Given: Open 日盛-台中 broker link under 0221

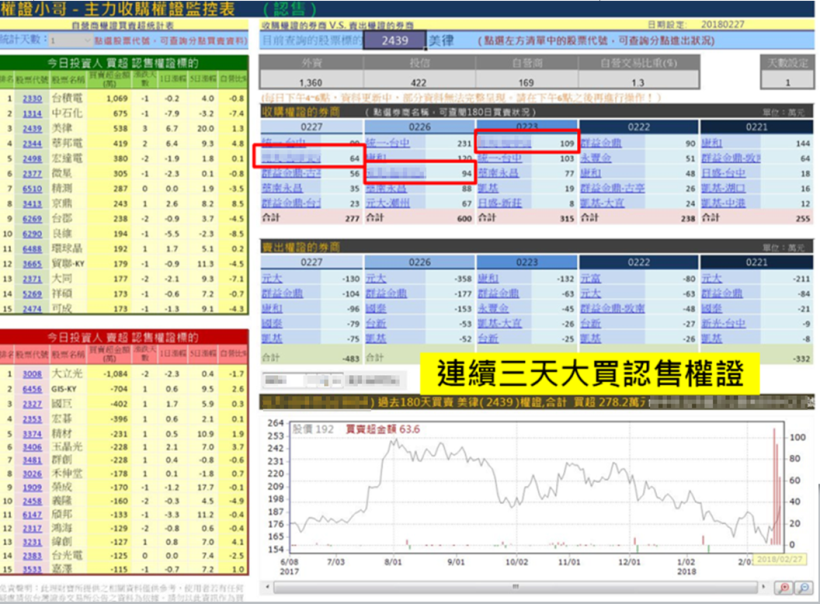Looking at the screenshot, I should 723,173.
